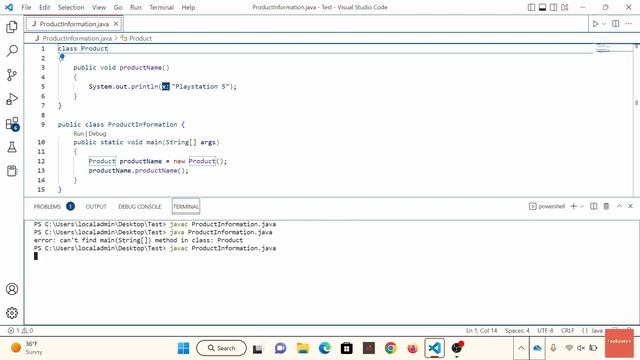Viewport: 640px width, 360px height.
Task: Click ProductInformation.java in breadcrumb
Action: (77, 38)
